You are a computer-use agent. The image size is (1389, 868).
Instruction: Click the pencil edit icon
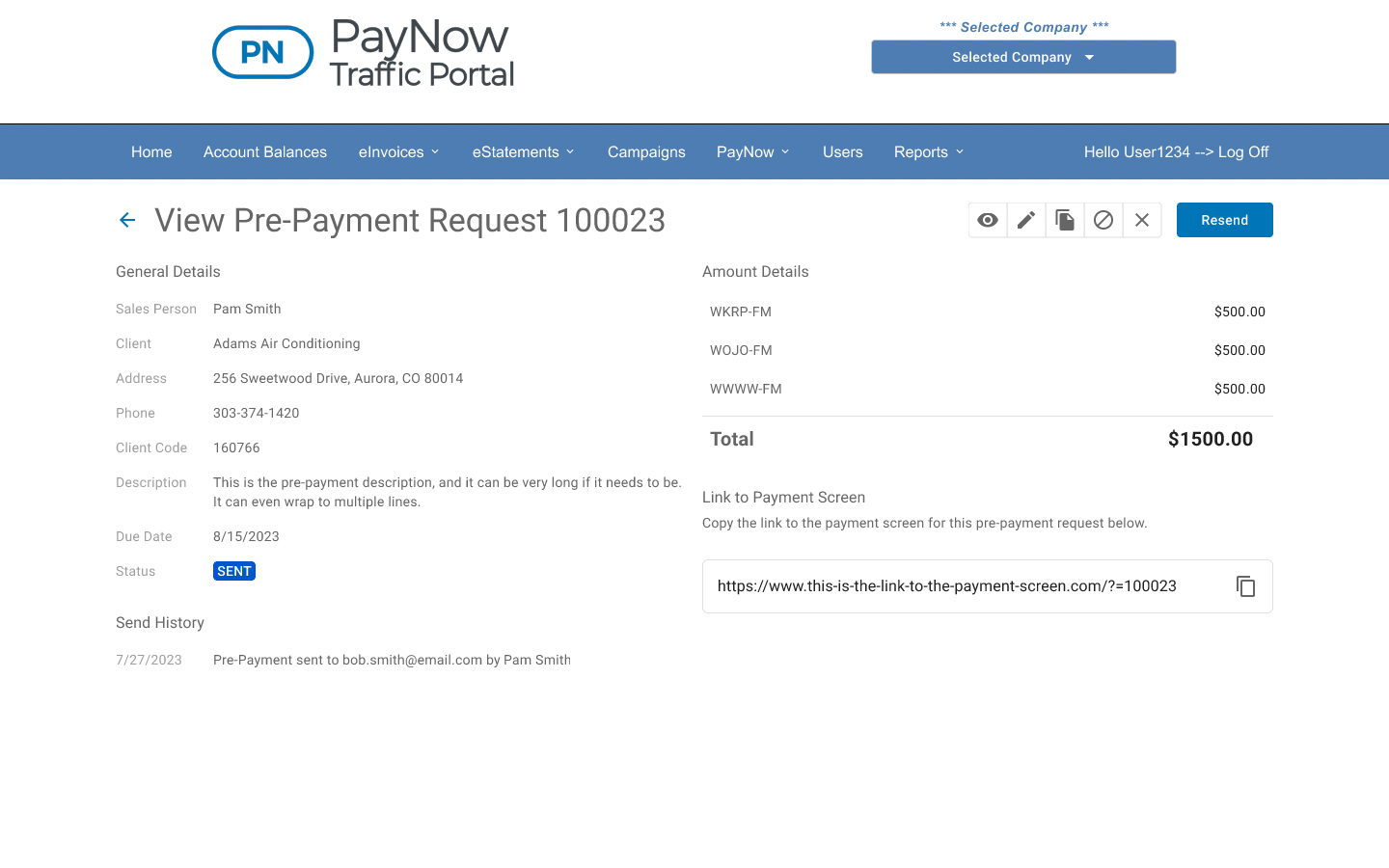tap(1026, 220)
